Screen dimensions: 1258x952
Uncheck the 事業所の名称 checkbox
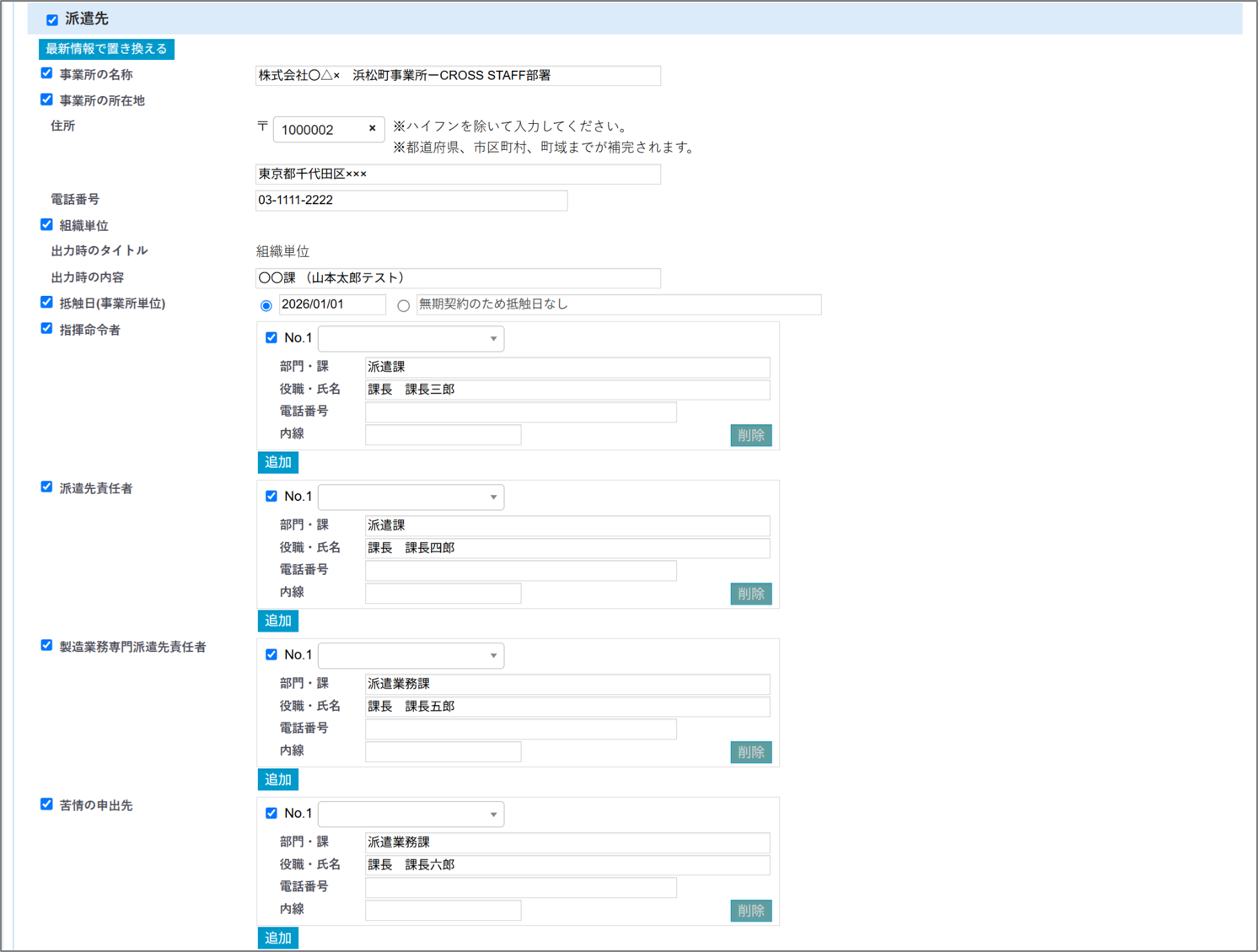tap(46, 73)
